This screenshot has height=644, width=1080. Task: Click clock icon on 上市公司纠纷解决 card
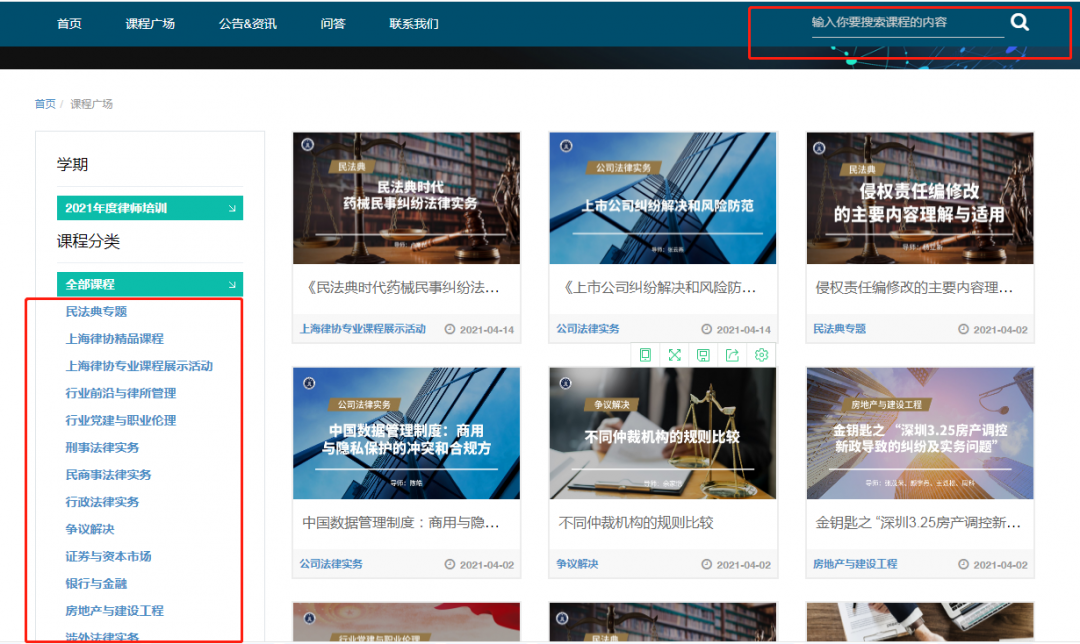[707, 329]
